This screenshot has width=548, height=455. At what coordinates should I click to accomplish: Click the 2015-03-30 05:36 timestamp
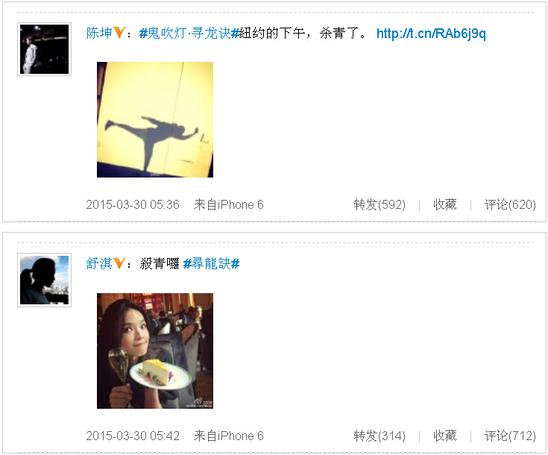pos(133,204)
